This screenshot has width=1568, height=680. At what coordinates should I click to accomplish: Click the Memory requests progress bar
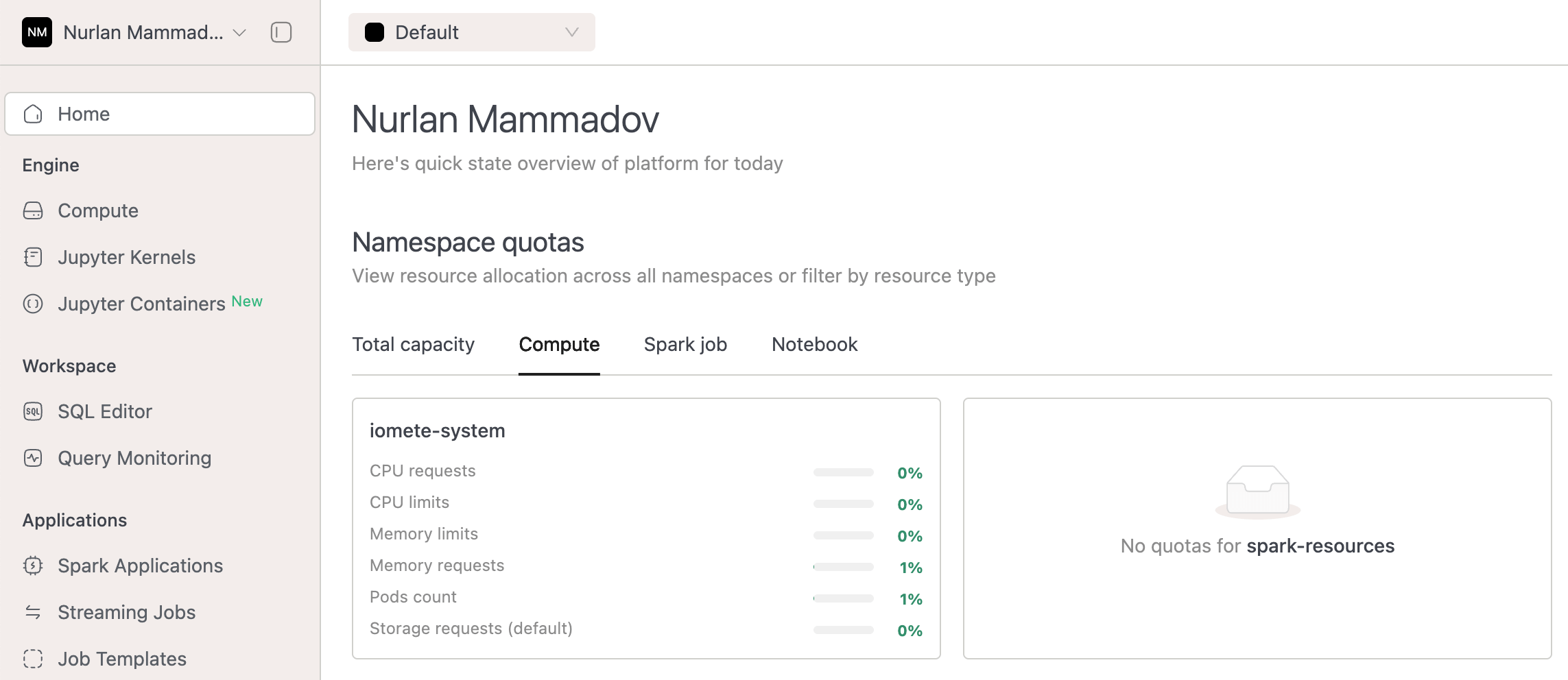[843, 567]
